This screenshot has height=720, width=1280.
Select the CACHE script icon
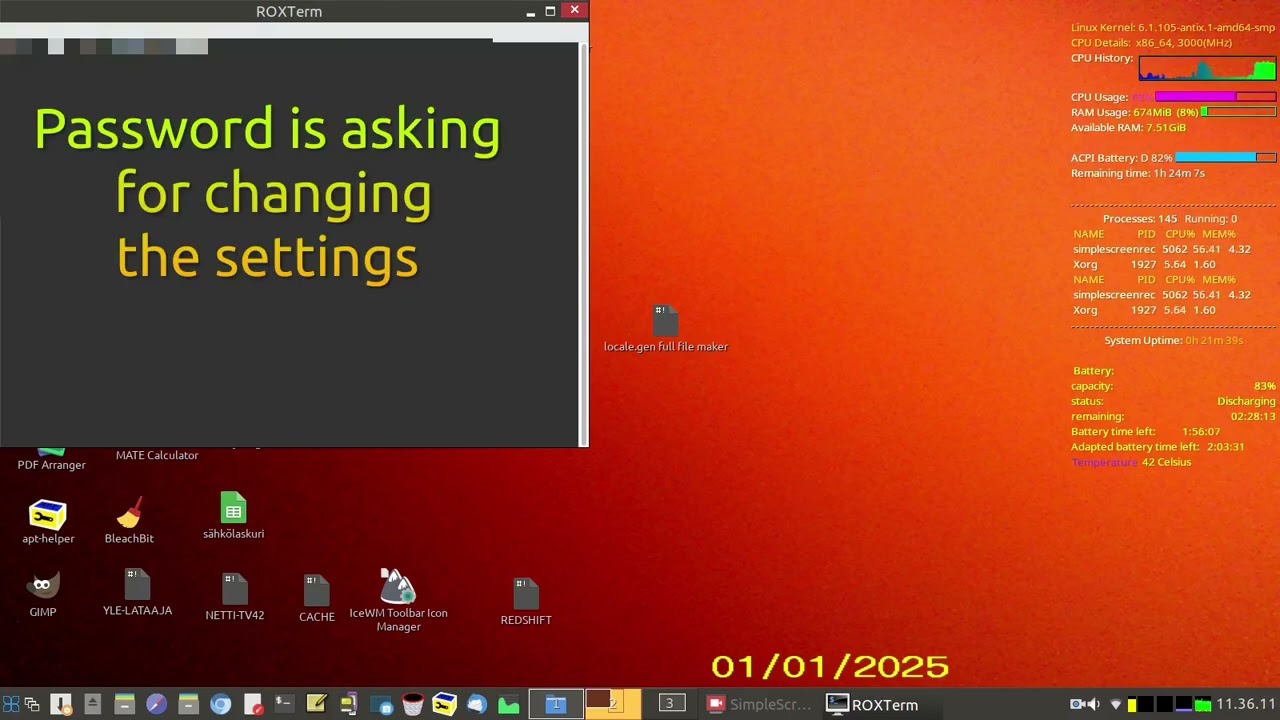coord(316,599)
